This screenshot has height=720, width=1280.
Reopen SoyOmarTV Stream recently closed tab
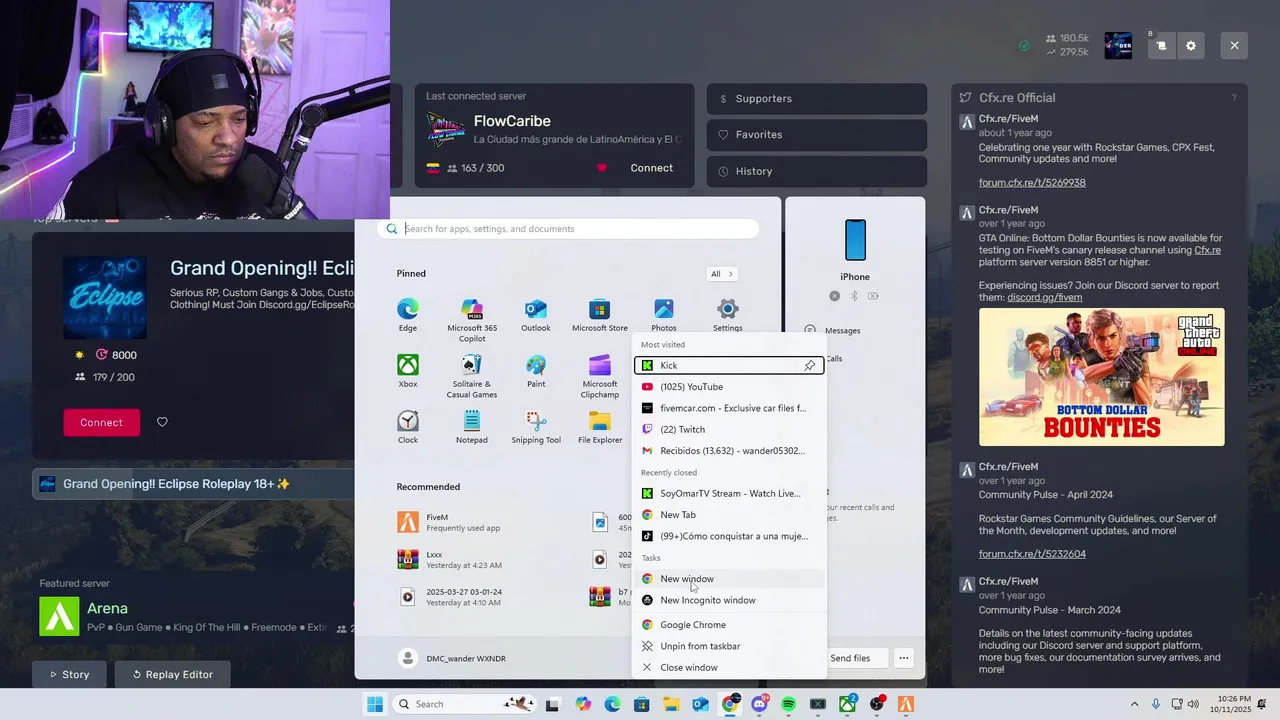[x=729, y=493]
